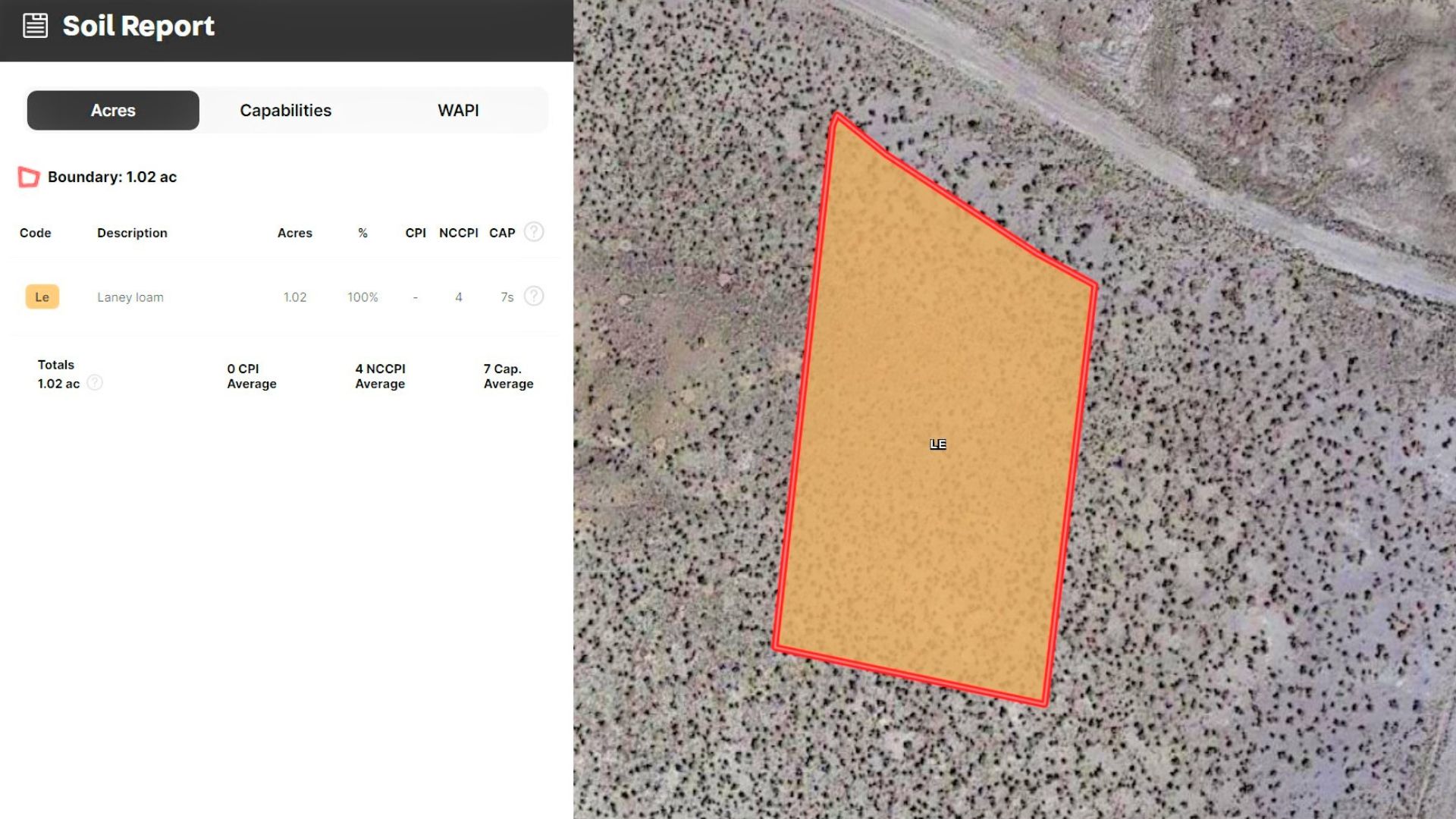
Task: Click the Code column header
Action: (35, 233)
